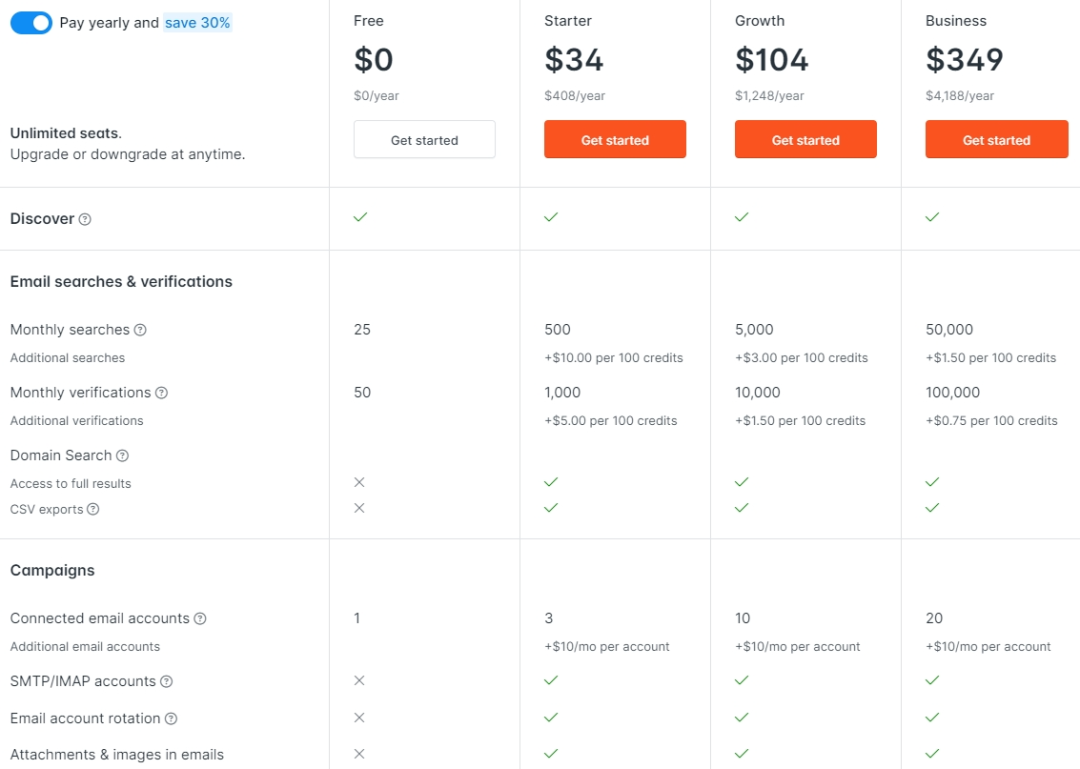Click the help icon next to Discover
Image resolution: width=1080 pixels, height=769 pixels.
[x=85, y=219]
